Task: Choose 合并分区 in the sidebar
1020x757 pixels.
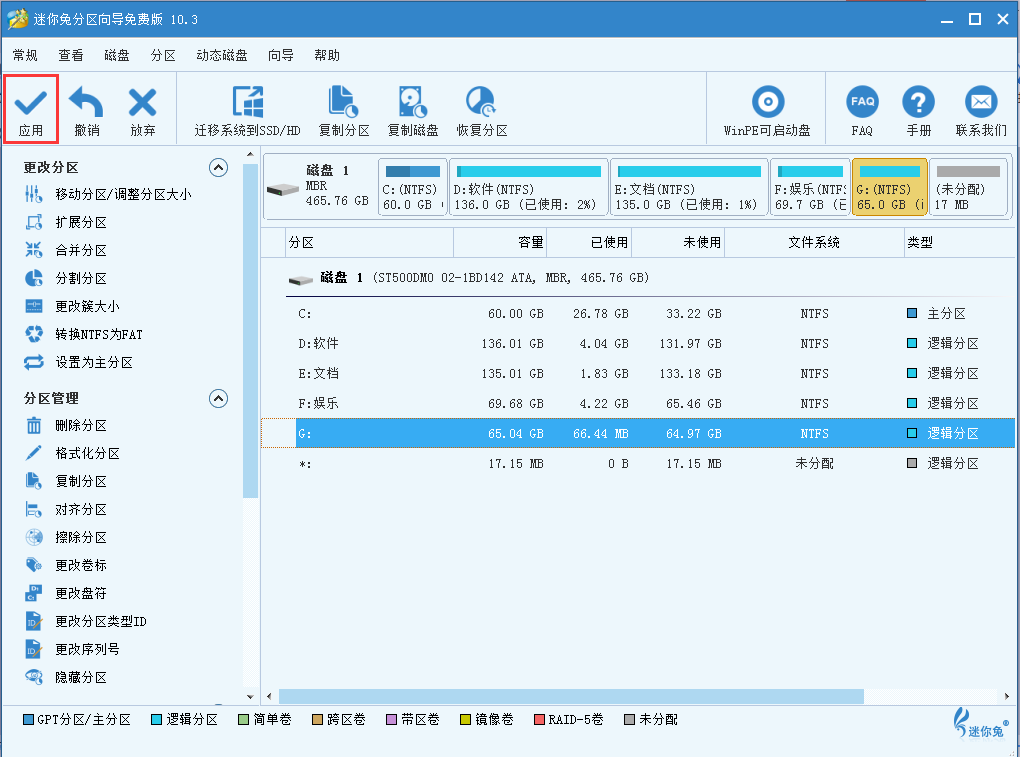Action: [66, 250]
